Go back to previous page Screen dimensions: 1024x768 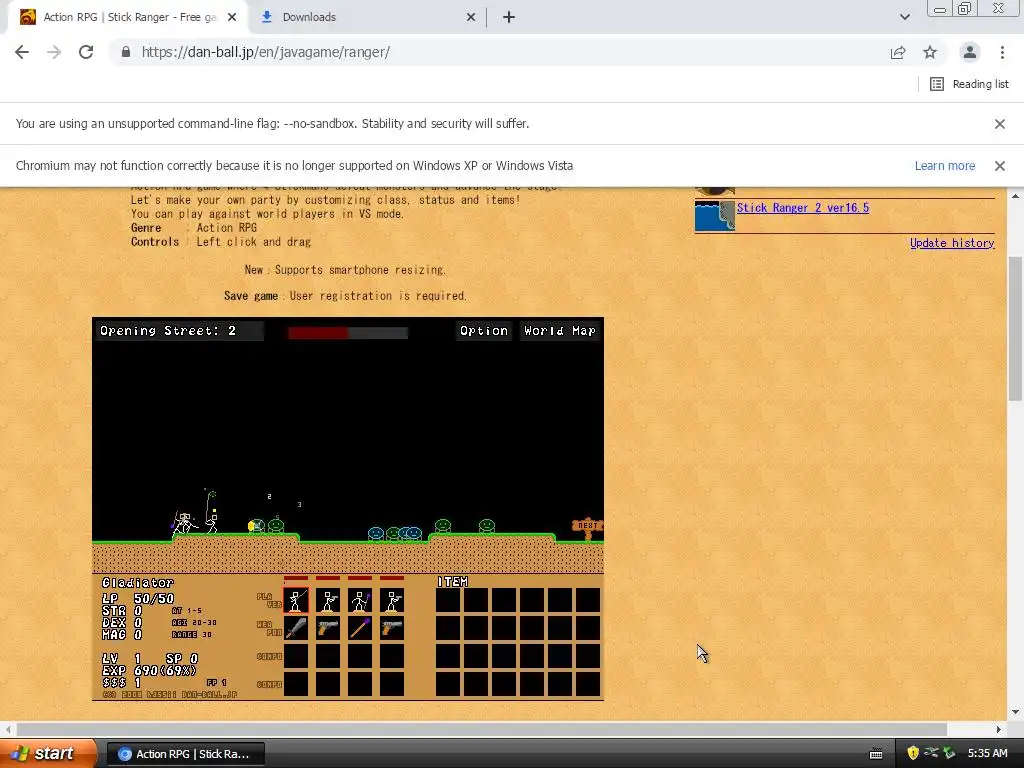coord(22,52)
